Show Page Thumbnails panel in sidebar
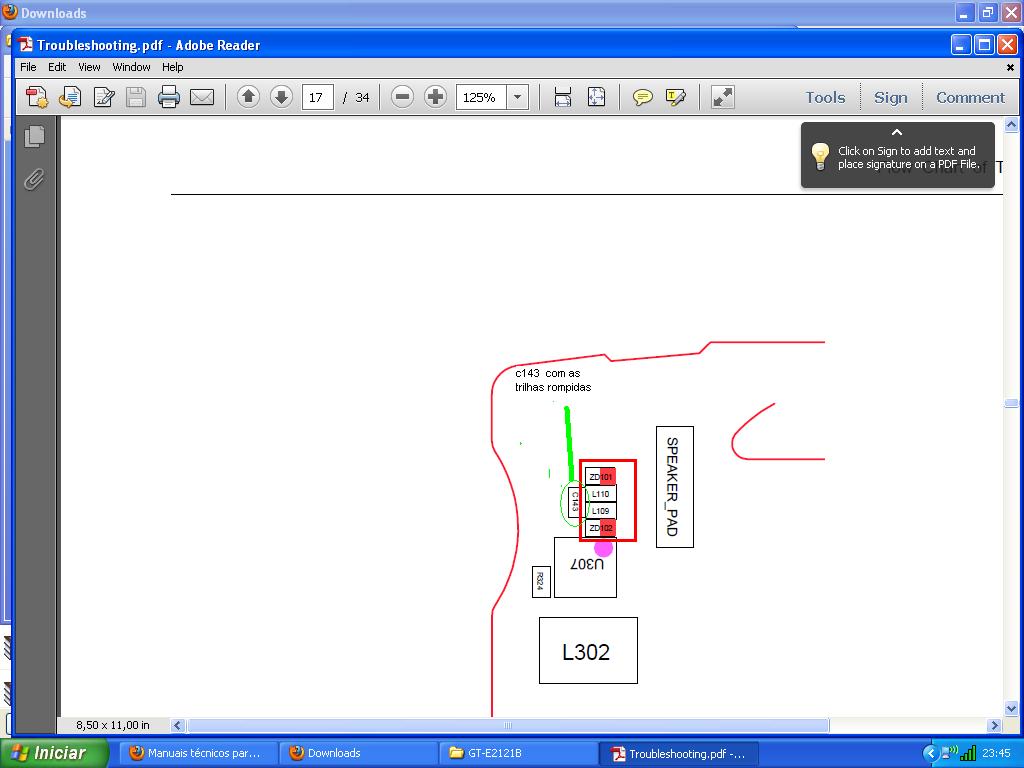Screen dimensions: 1024x768 click(x=35, y=136)
